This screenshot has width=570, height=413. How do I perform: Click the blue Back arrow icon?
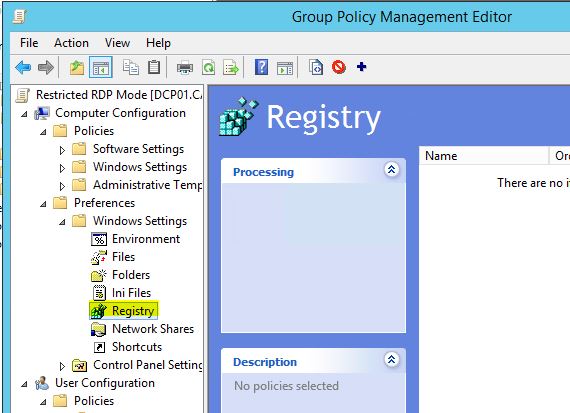pos(23,67)
